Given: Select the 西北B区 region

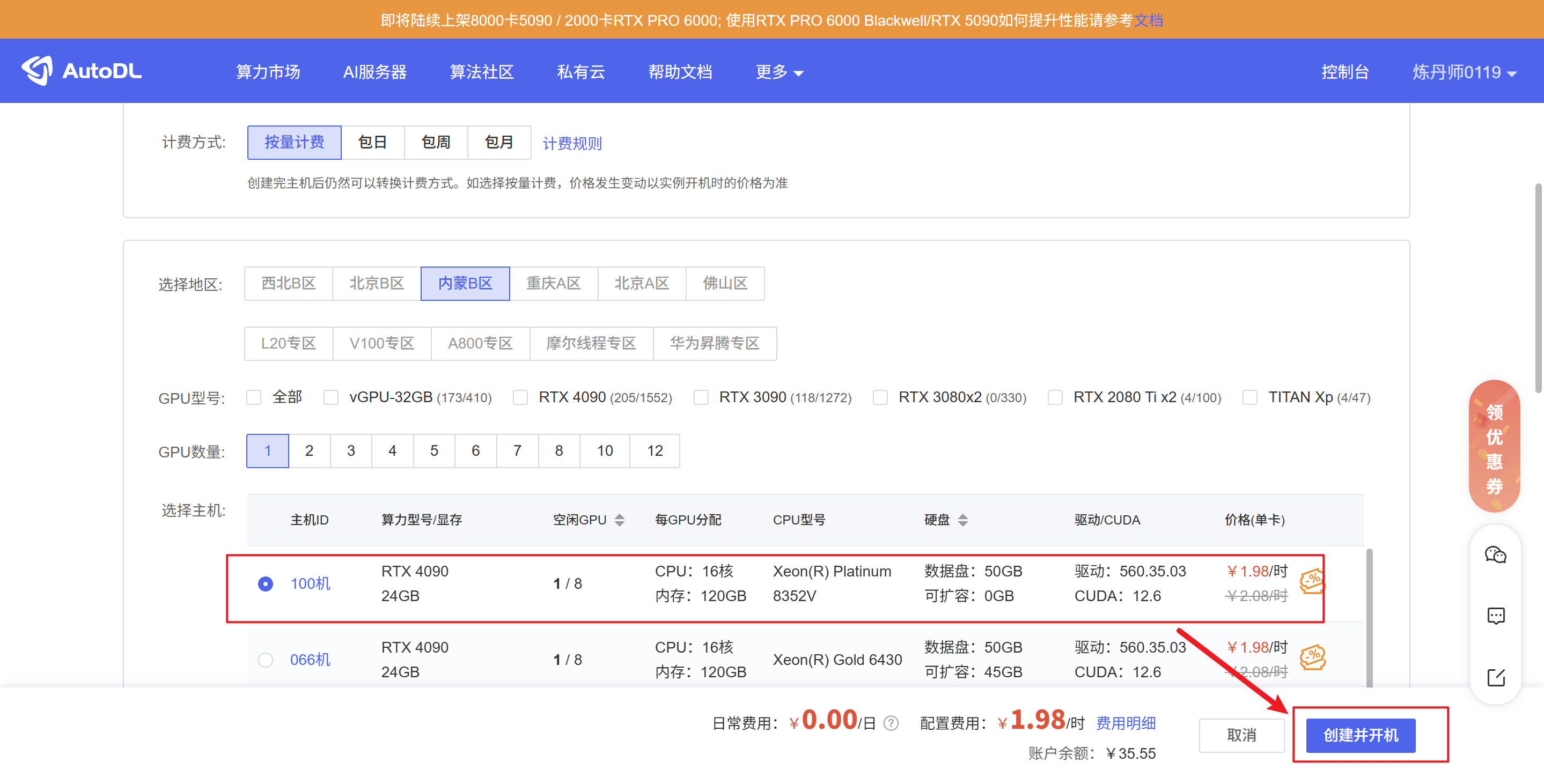Looking at the screenshot, I should coord(288,283).
